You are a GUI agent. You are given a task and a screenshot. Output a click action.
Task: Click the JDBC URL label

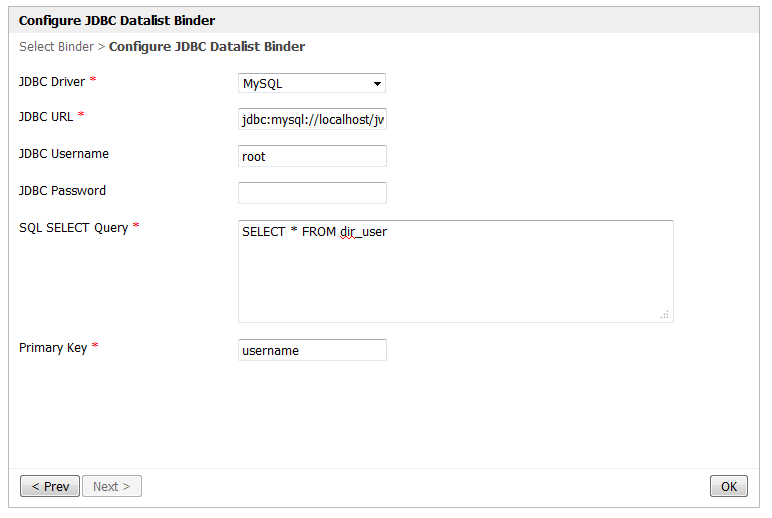coord(46,116)
